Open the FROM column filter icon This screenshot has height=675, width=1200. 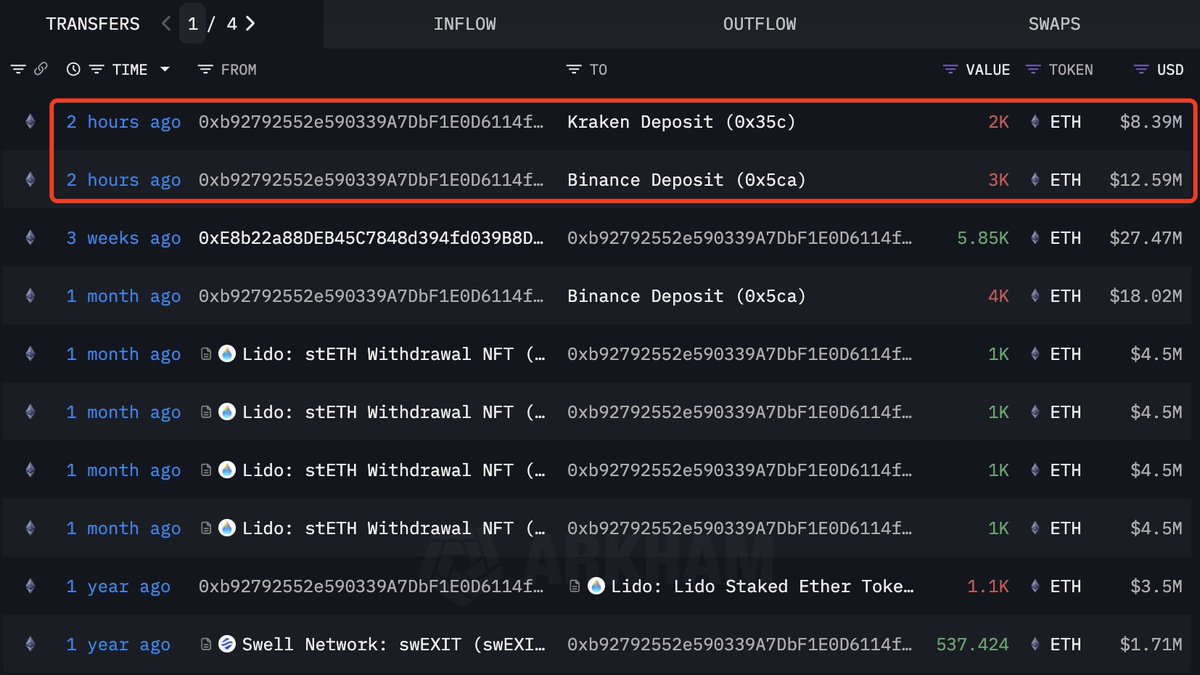tap(205, 69)
